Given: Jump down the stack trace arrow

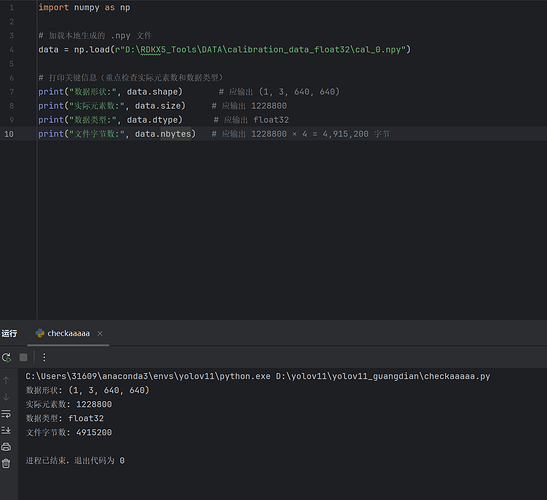Looking at the screenshot, I should coord(6,397).
